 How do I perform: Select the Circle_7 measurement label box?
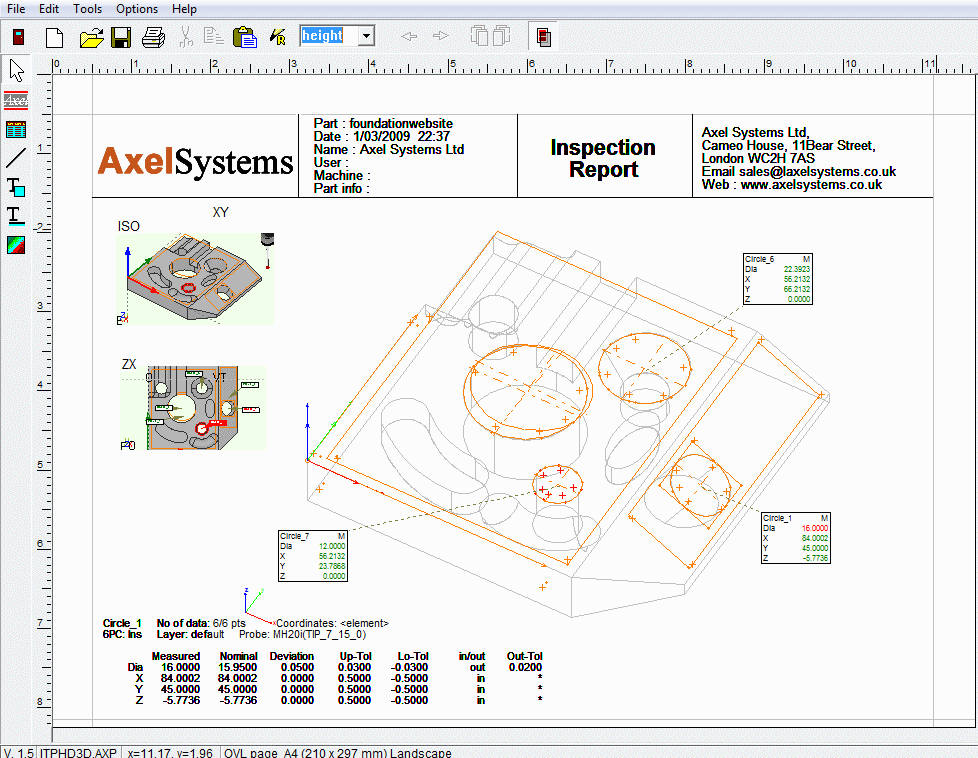(x=313, y=555)
